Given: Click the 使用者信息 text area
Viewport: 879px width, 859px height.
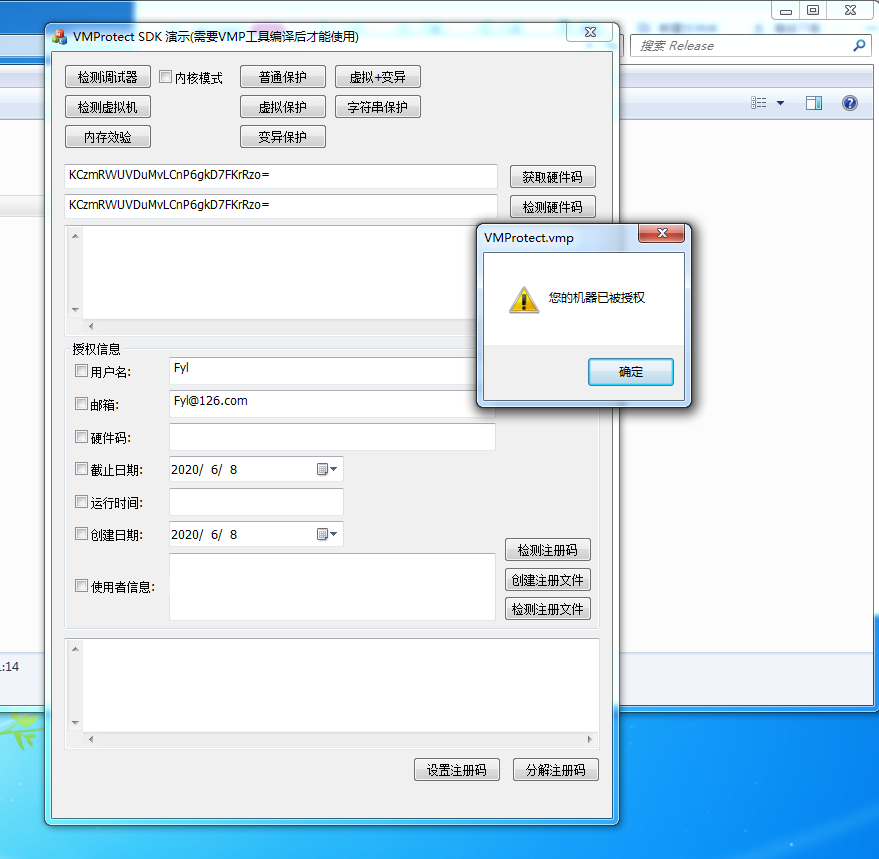Looking at the screenshot, I should 332,587.
